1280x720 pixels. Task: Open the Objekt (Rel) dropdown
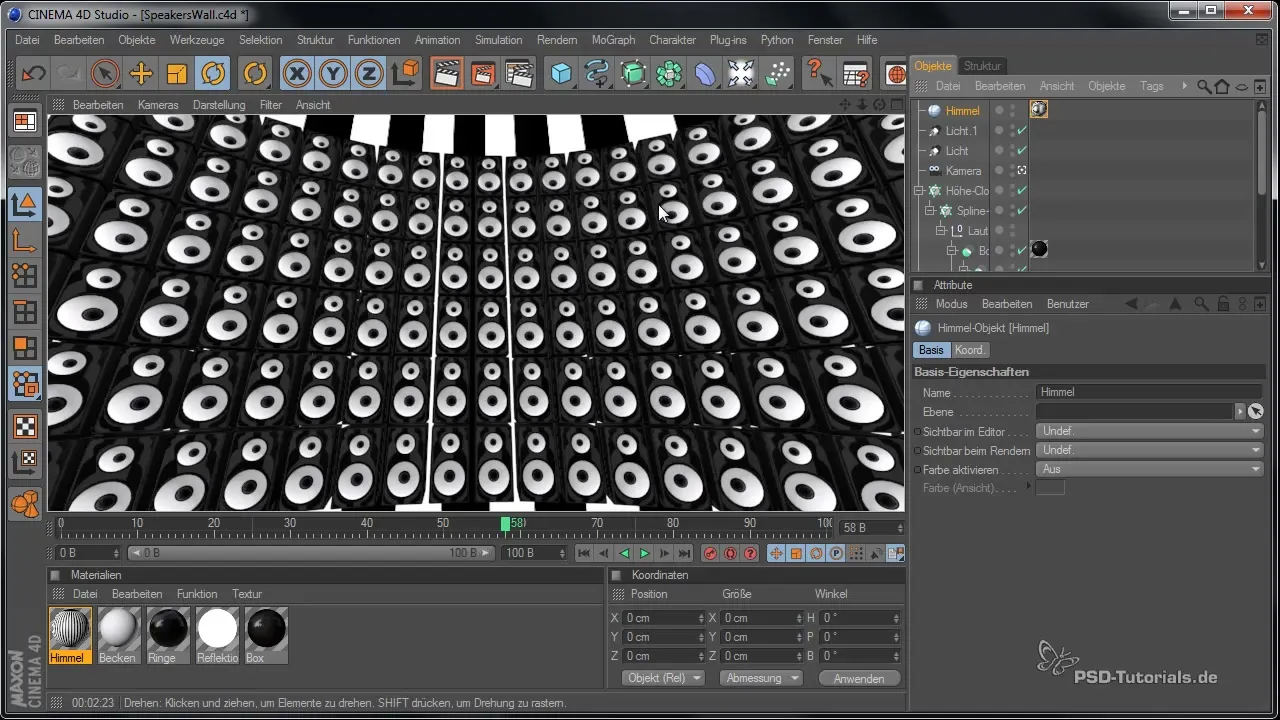click(663, 678)
